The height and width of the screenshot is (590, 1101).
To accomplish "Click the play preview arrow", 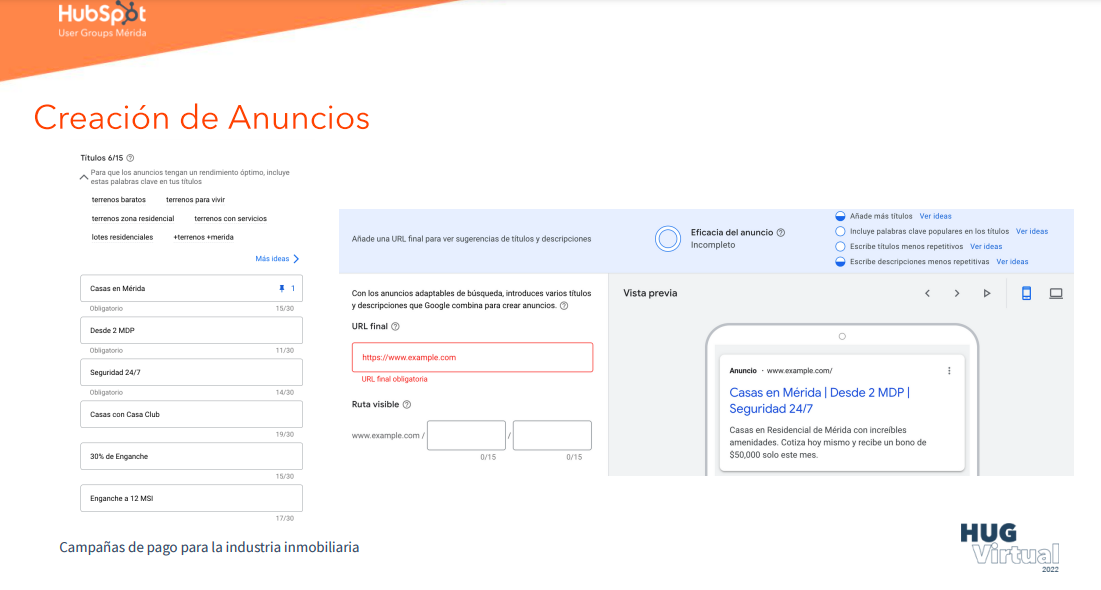I will click(986, 293).
